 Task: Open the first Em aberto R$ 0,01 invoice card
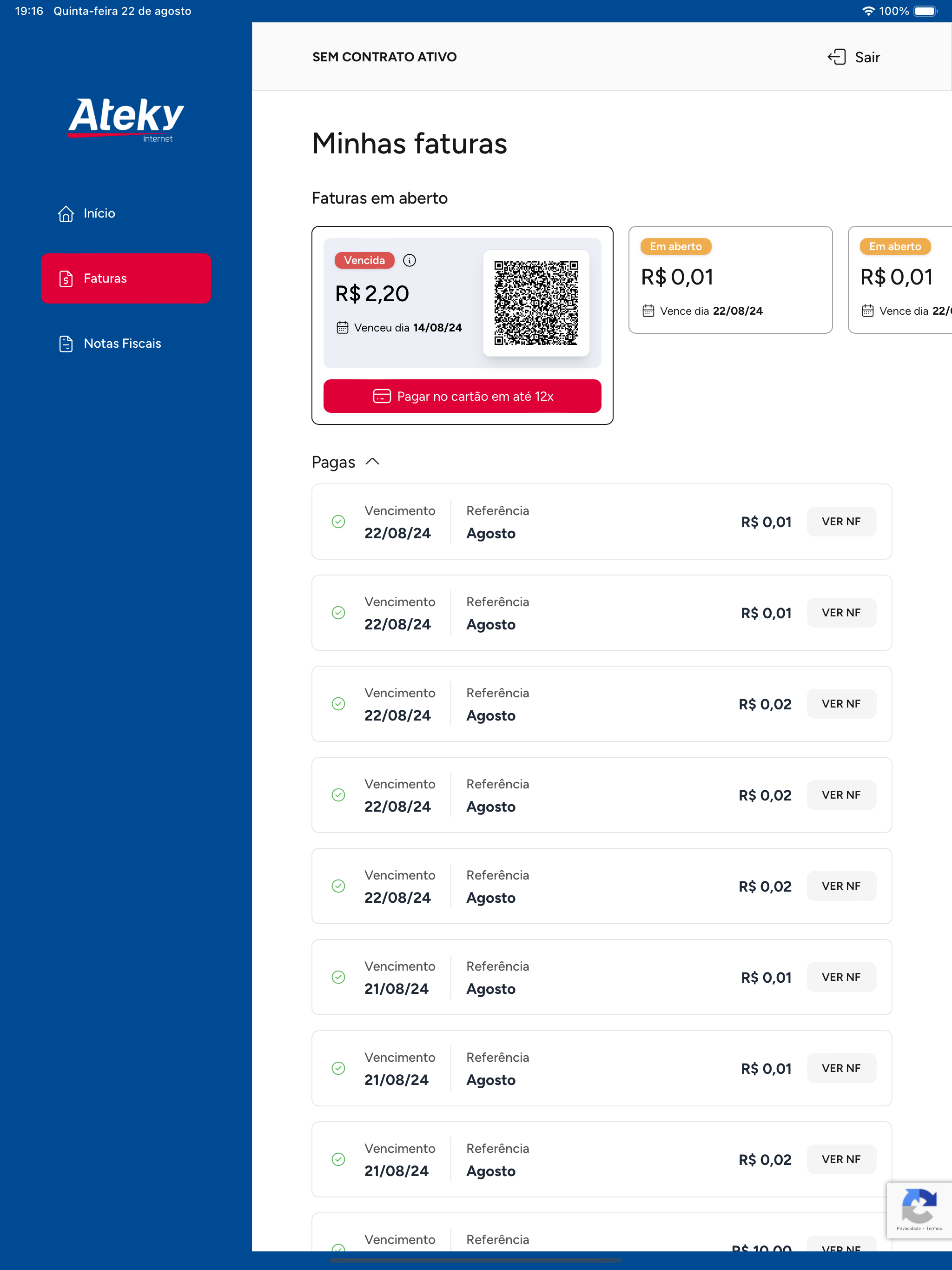pyautogui.click(x=730, y=279)
